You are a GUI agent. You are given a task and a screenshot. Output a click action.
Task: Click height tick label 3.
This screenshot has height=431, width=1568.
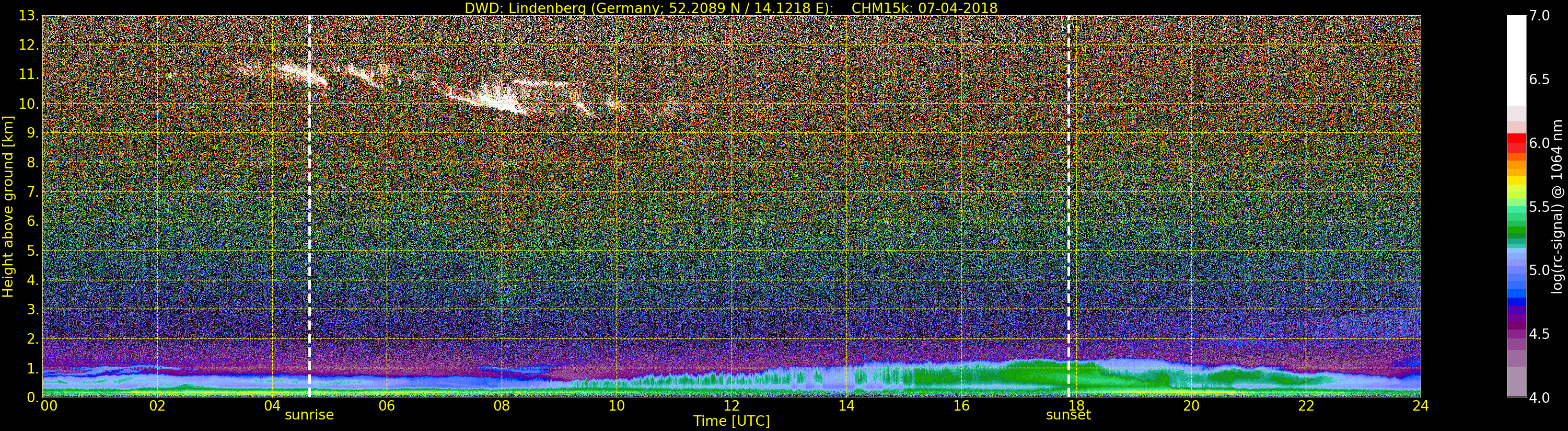point(33,309)
